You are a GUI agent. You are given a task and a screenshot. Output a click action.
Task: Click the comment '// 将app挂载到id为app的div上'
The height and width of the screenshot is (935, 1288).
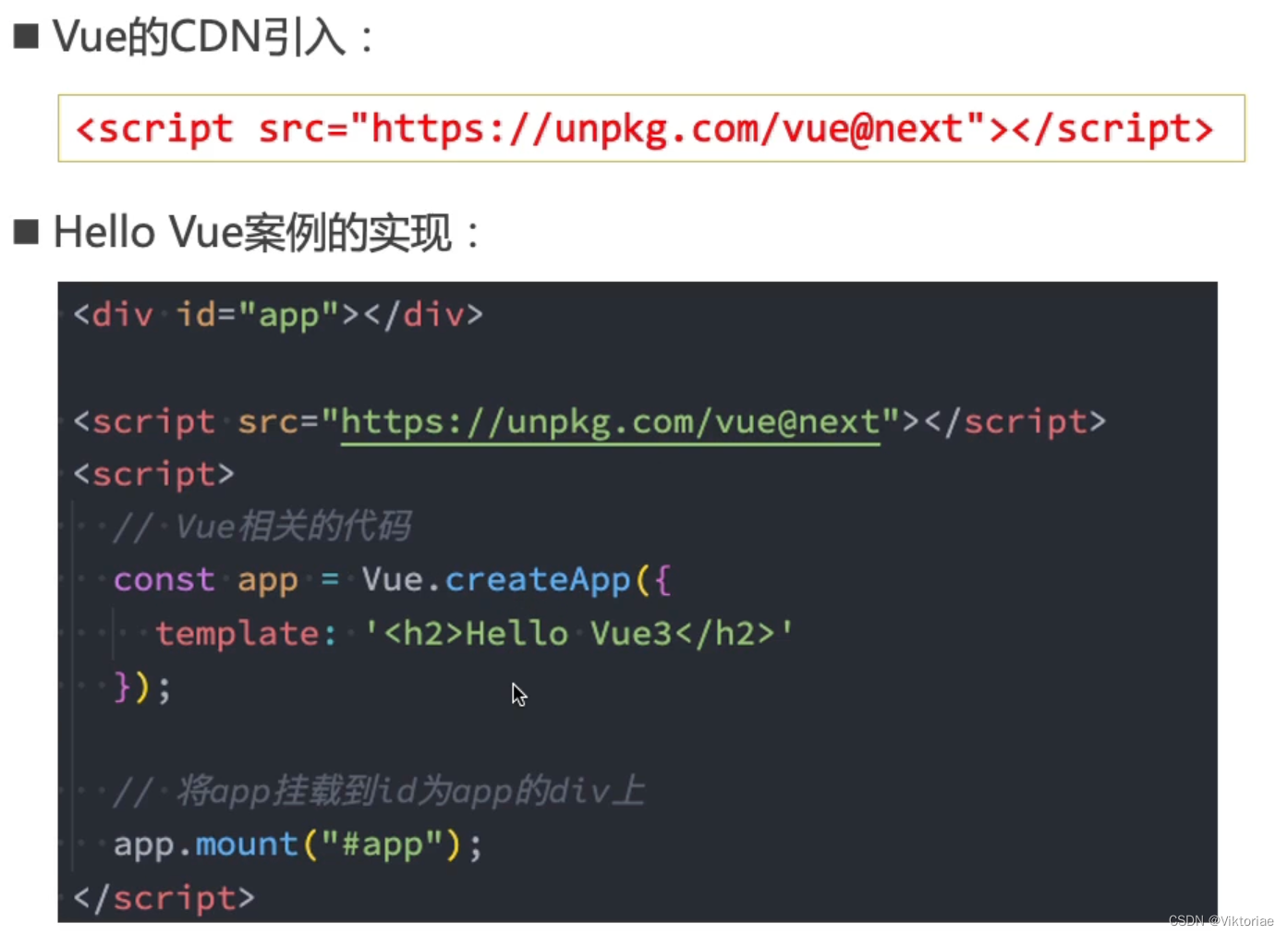click(379, 792)
